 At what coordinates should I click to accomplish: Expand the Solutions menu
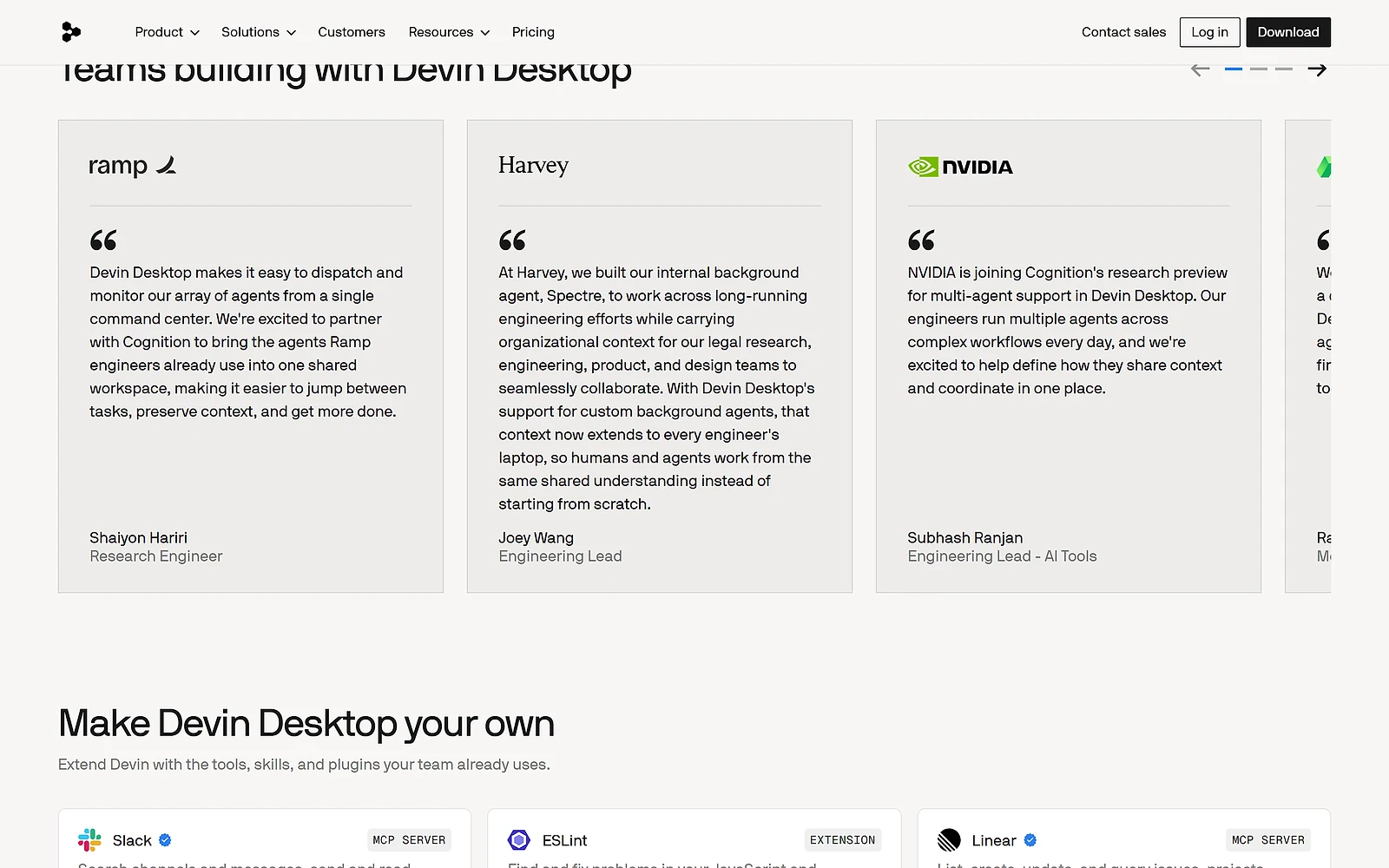click(259, 32)
